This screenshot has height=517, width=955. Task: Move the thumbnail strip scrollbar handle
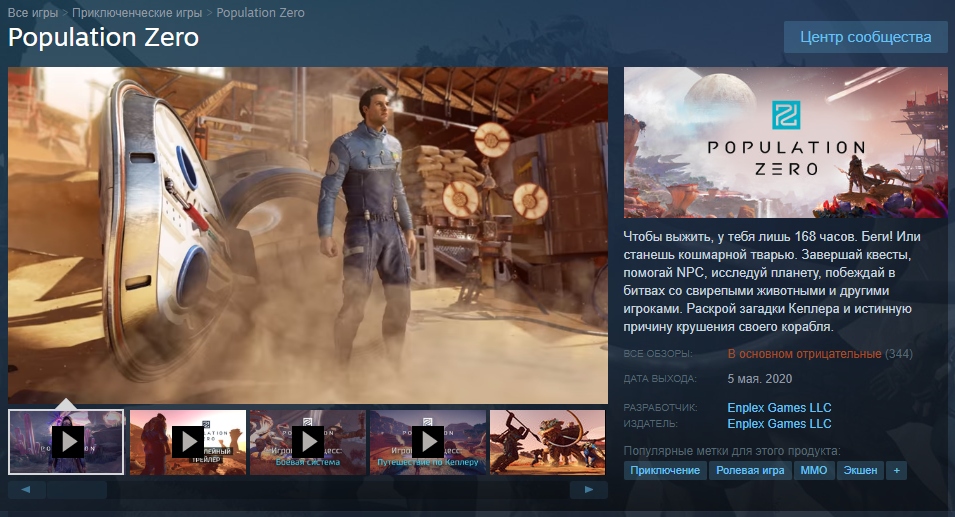(77, 489)
